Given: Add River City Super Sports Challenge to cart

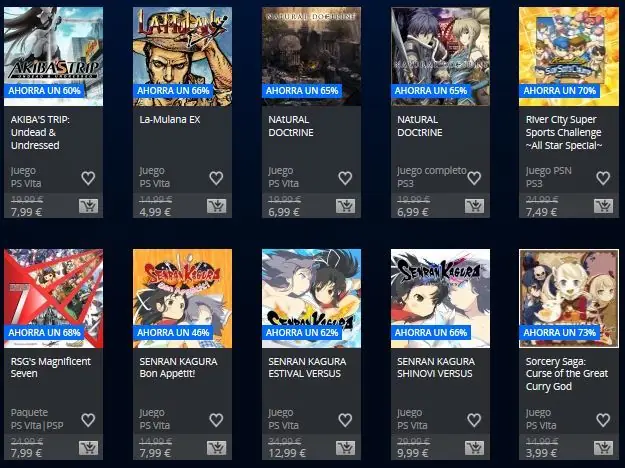Looking at the screenshot, I should point(603,206).
